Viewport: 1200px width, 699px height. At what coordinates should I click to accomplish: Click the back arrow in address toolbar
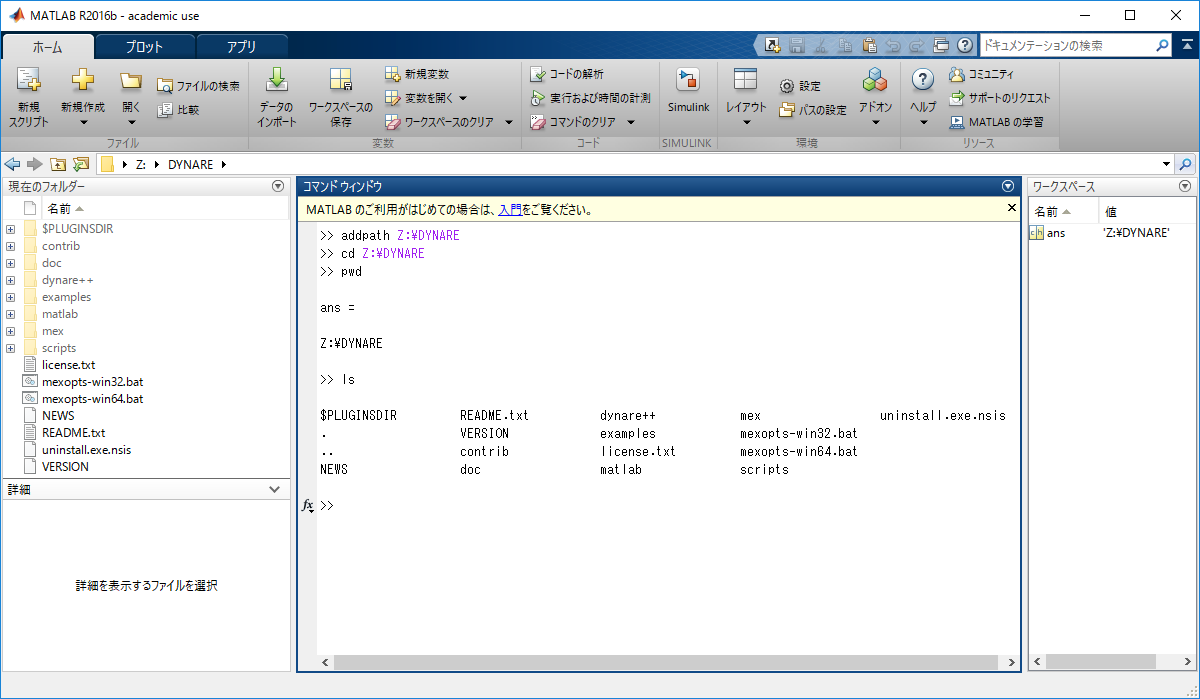point(12,164)
